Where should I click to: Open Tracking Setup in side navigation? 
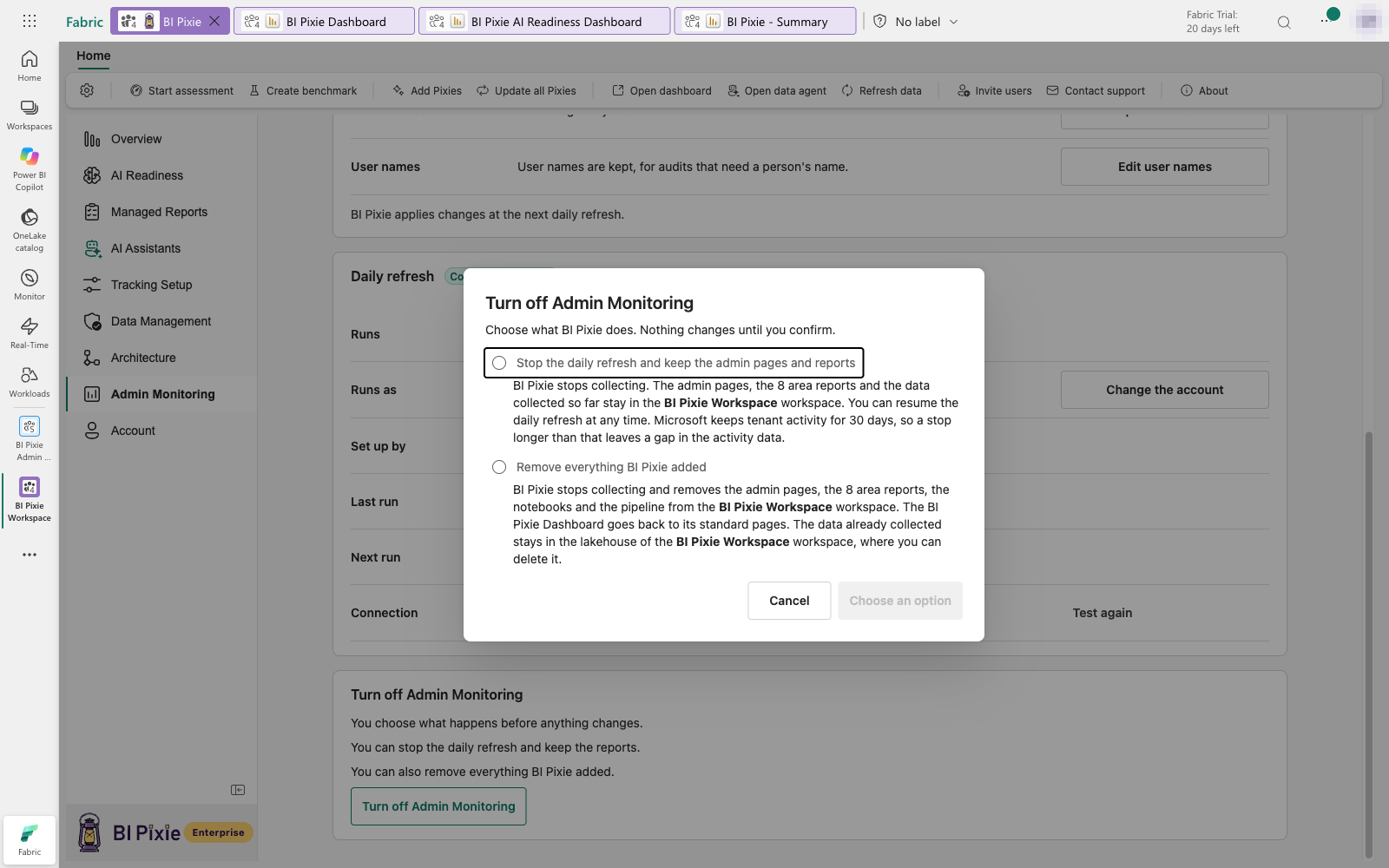(161, 285)
